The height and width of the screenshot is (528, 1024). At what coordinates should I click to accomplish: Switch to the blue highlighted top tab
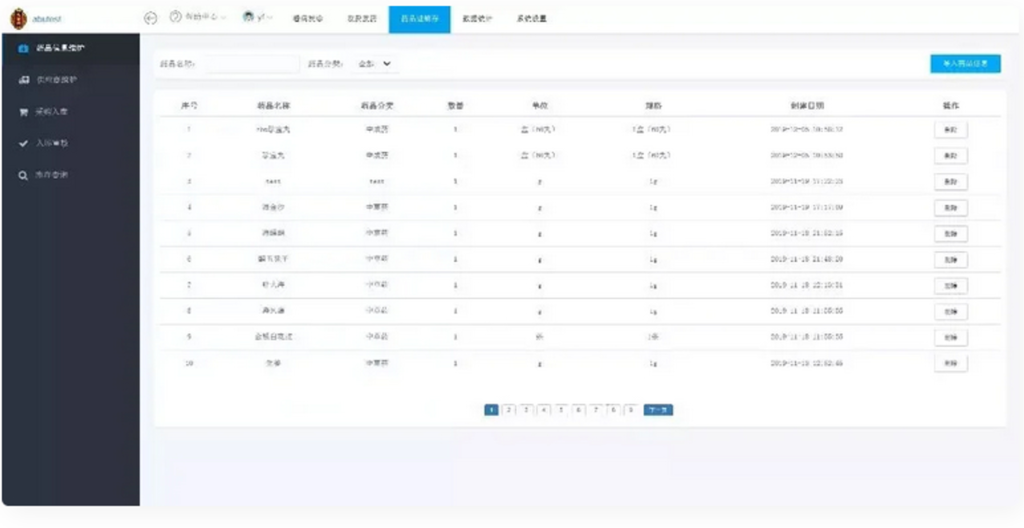[x=419, y=19]
